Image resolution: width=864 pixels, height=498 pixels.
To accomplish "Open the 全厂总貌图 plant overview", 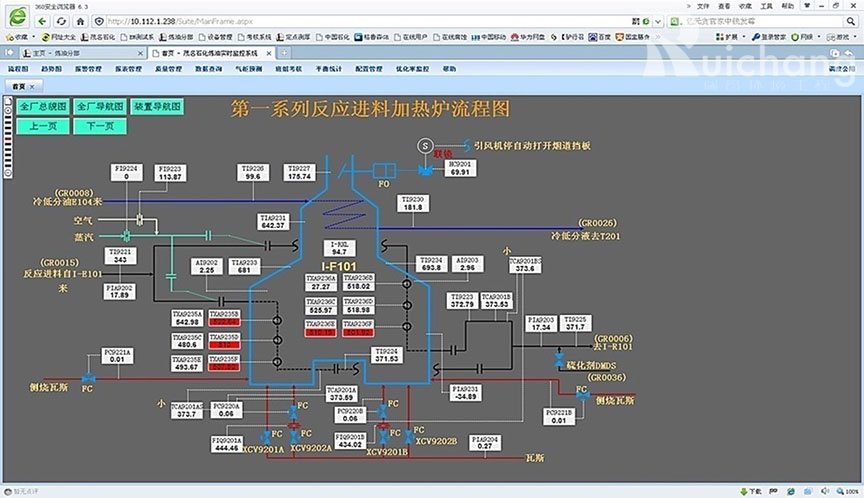I will (43, 105).
